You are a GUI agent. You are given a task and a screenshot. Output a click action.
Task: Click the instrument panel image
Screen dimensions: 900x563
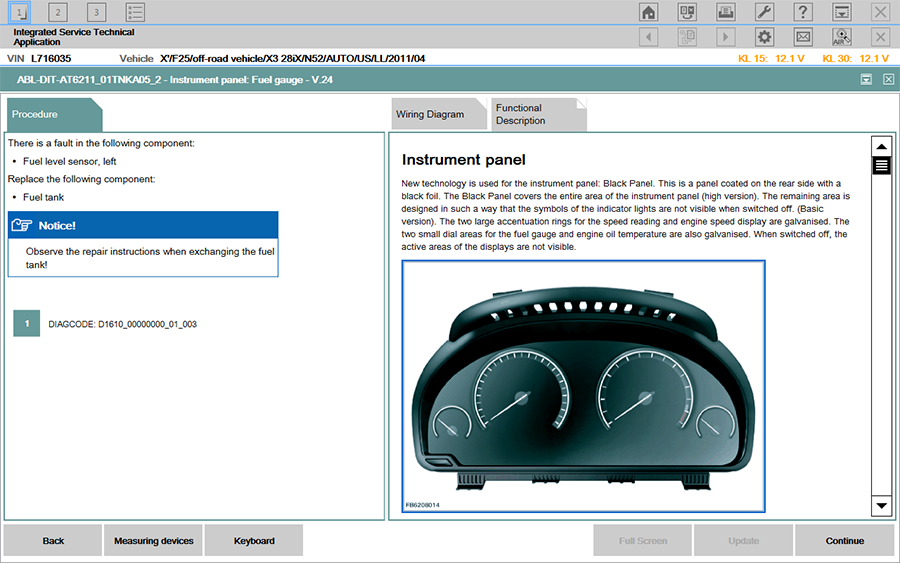coord(583,386)
